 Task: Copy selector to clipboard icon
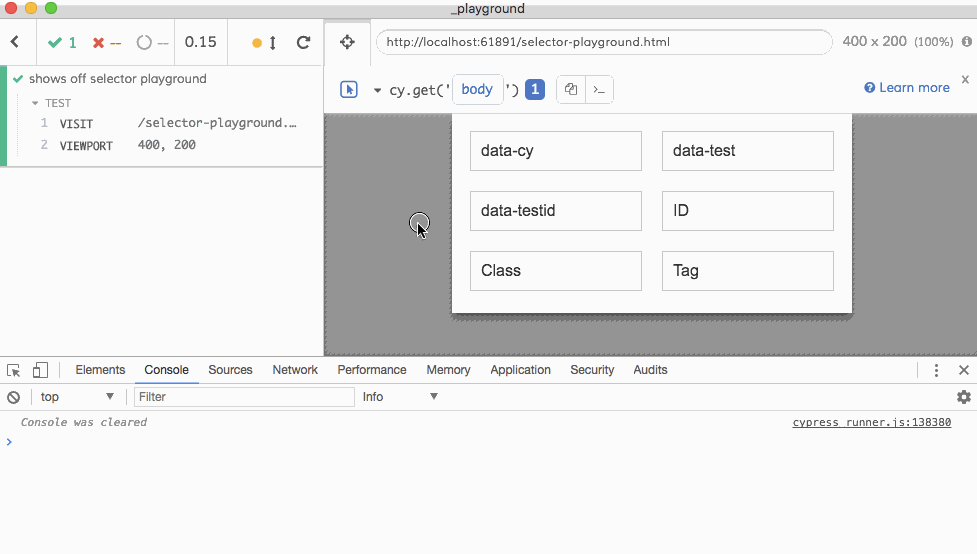[570, 90]
